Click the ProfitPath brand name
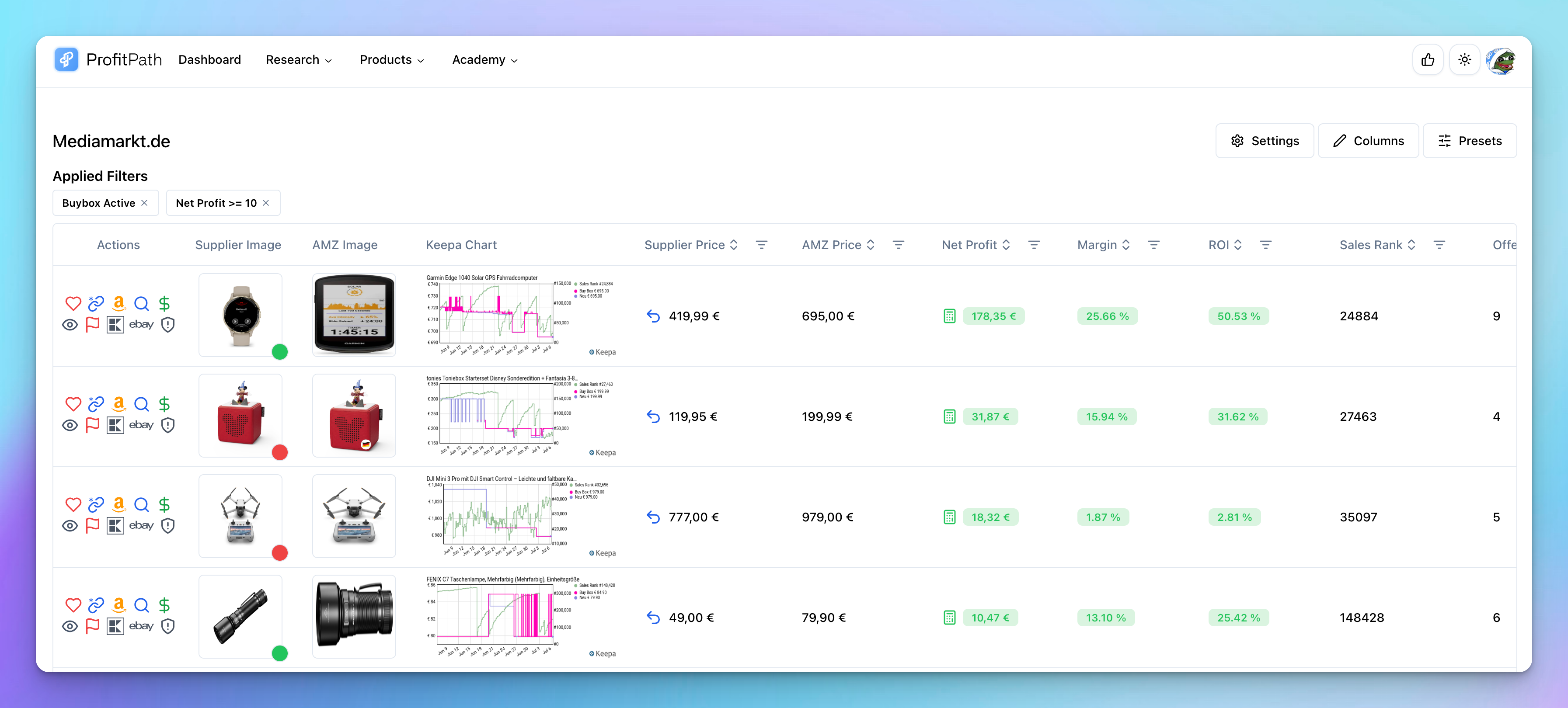 (x=124, y=59)
